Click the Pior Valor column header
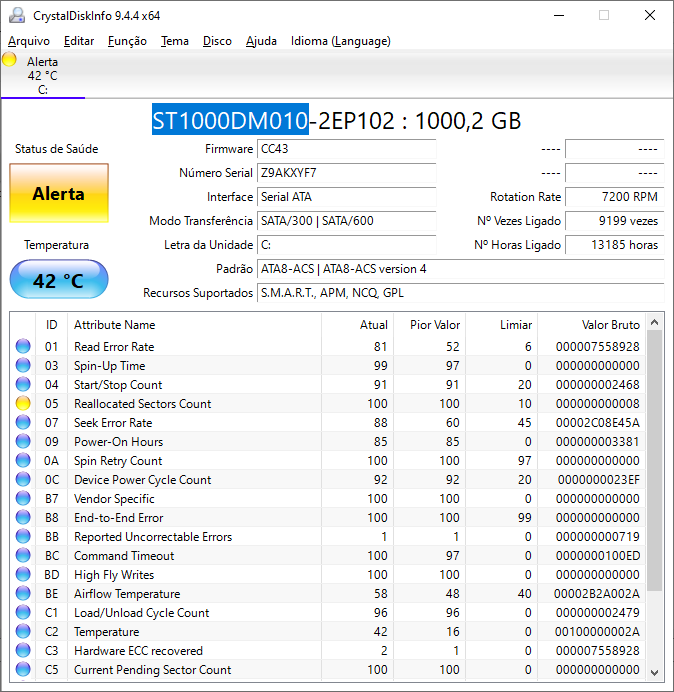 429,325
